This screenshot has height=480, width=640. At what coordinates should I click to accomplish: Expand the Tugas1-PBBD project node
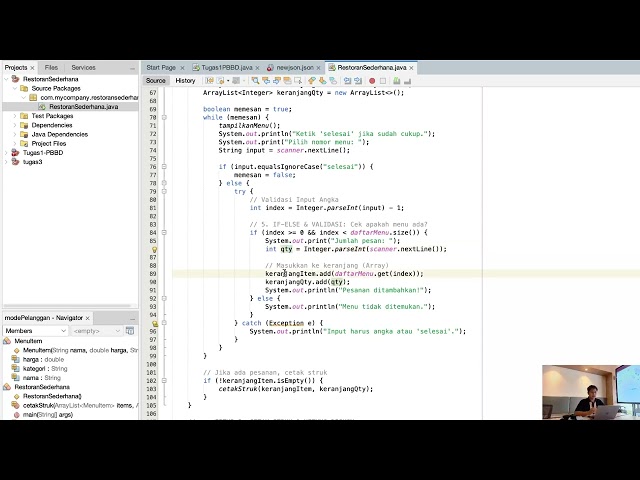[5, 152]
